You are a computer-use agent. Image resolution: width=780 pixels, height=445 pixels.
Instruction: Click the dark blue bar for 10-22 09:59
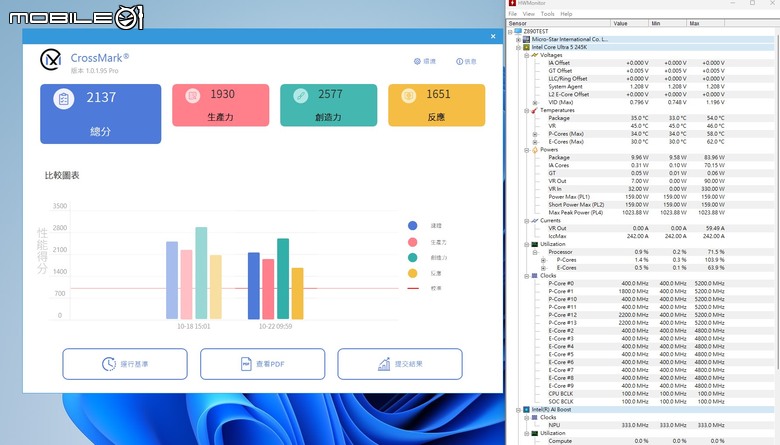[254, 286]
